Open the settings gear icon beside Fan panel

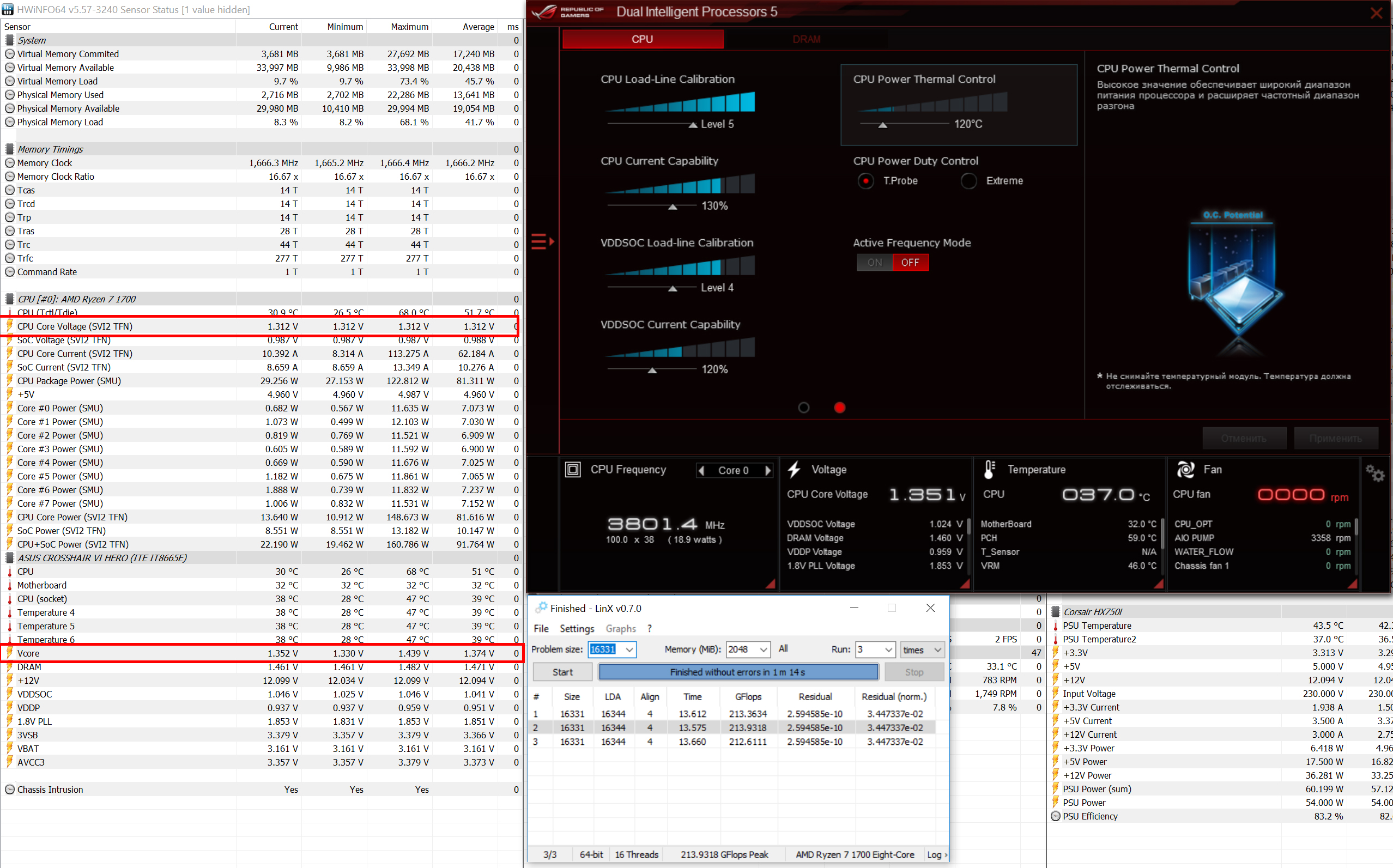coord(1374,474)
